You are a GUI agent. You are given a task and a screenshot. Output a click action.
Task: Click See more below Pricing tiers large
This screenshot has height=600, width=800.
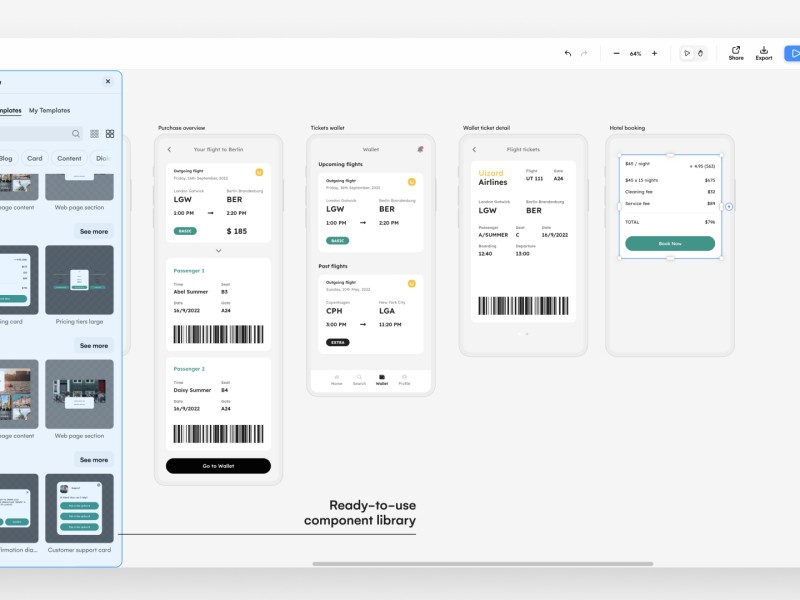tap(94, 346)
